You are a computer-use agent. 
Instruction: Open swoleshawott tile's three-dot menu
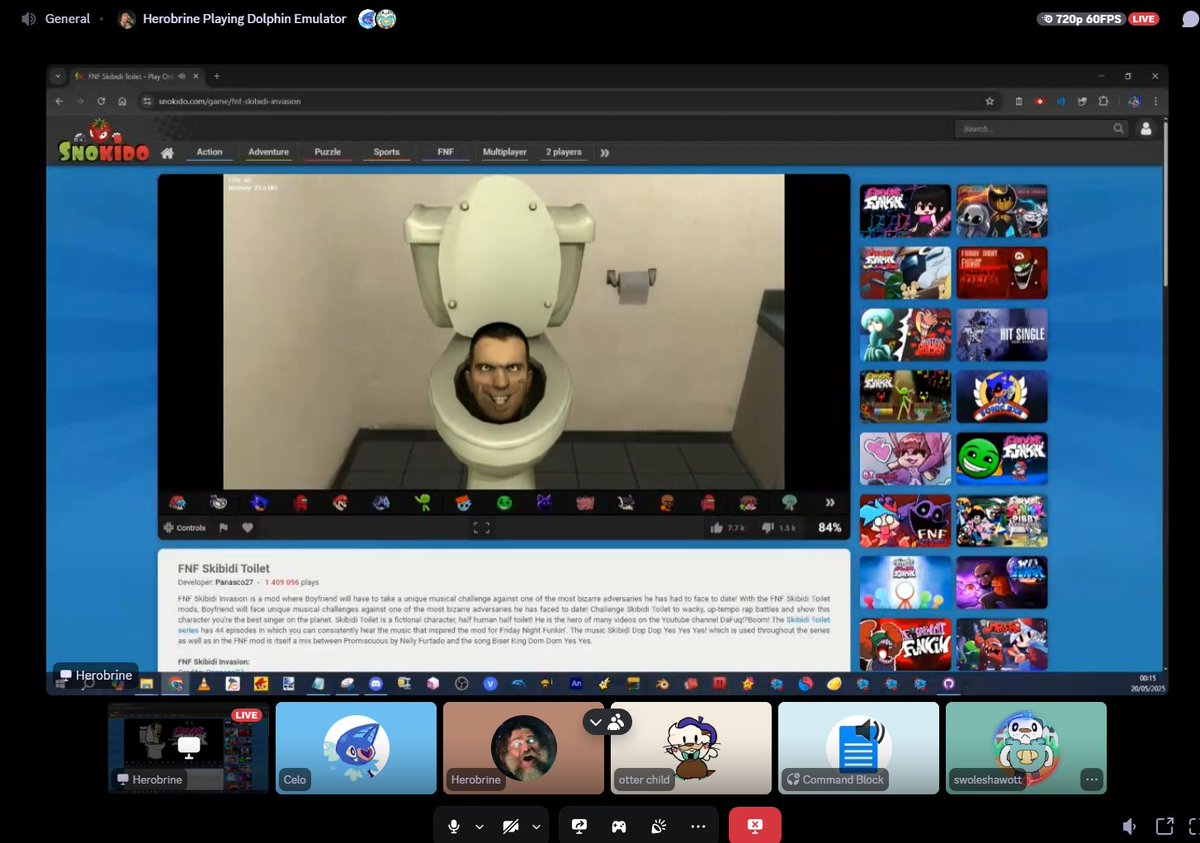[x=1091, y=779]
